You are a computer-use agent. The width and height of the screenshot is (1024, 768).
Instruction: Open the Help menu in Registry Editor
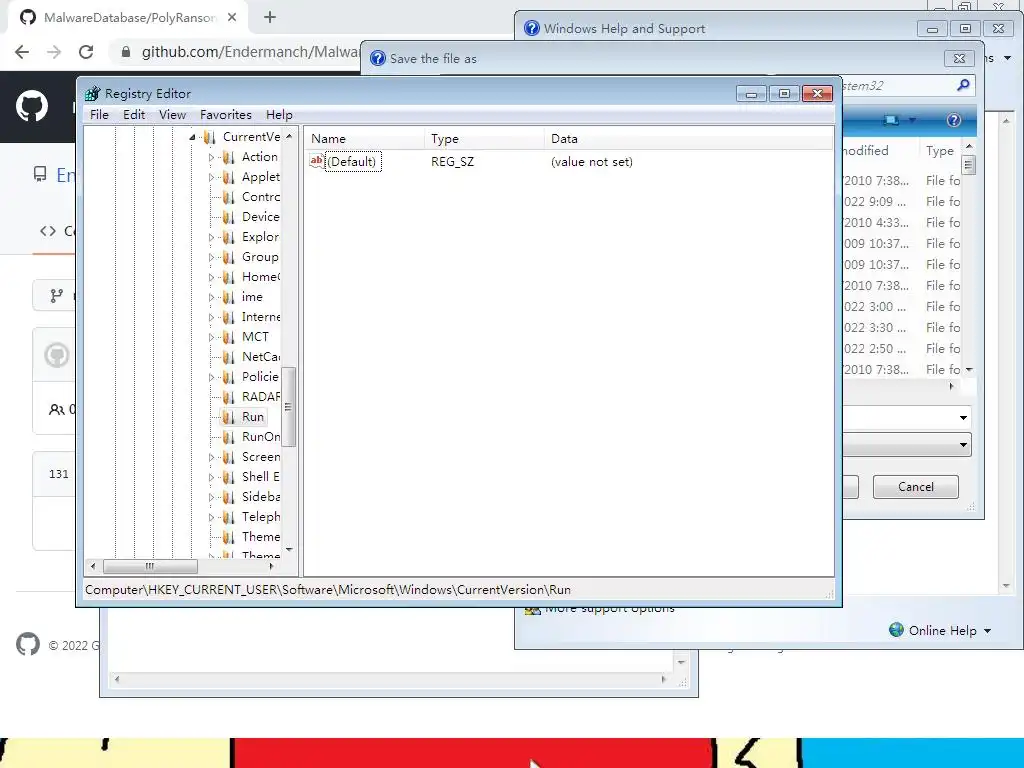(279, 114)
